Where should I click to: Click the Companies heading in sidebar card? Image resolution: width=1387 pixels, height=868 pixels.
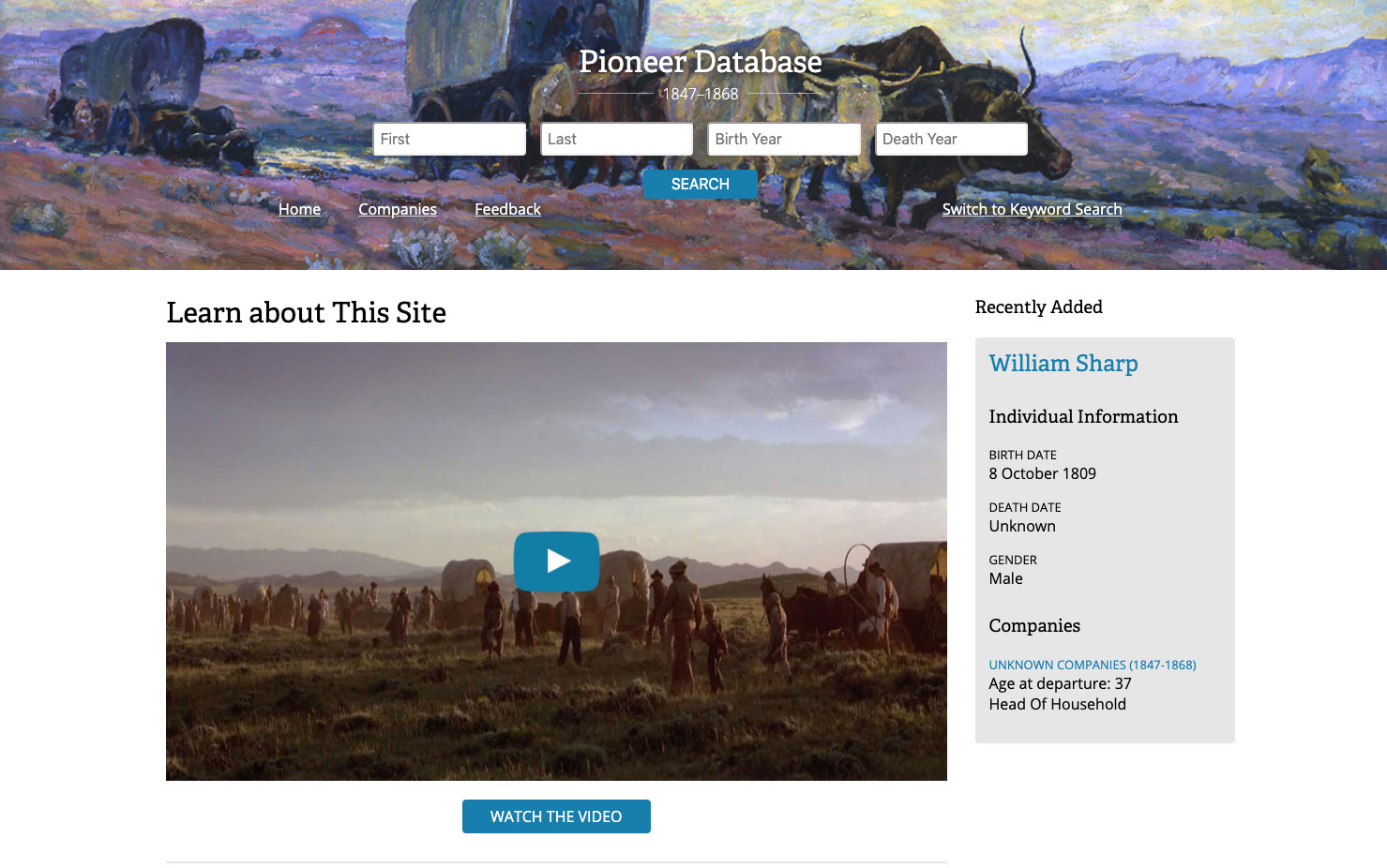pos(1034,625)
